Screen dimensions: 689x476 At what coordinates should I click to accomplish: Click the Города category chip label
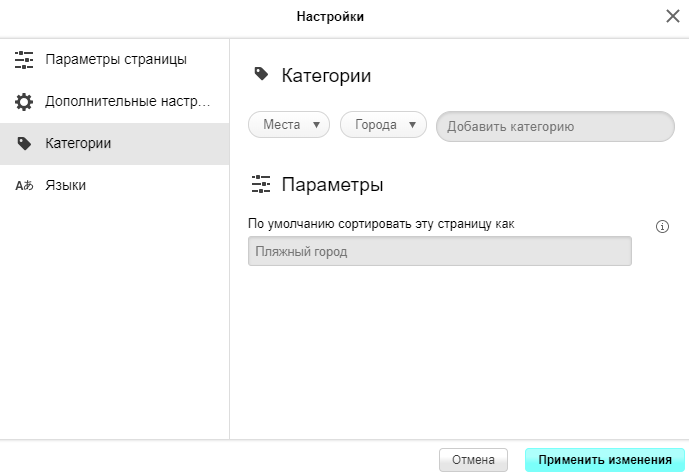[x=375, y=125]
